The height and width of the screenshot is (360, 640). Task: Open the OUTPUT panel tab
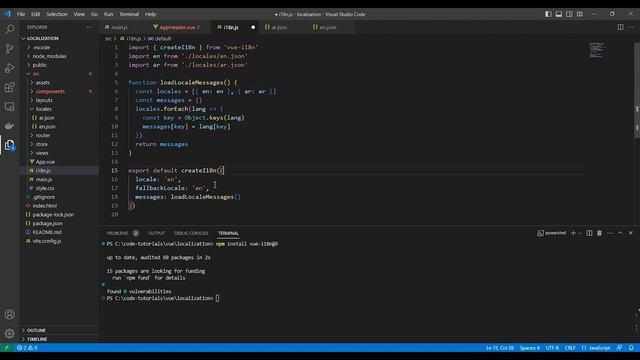[156, 233]
